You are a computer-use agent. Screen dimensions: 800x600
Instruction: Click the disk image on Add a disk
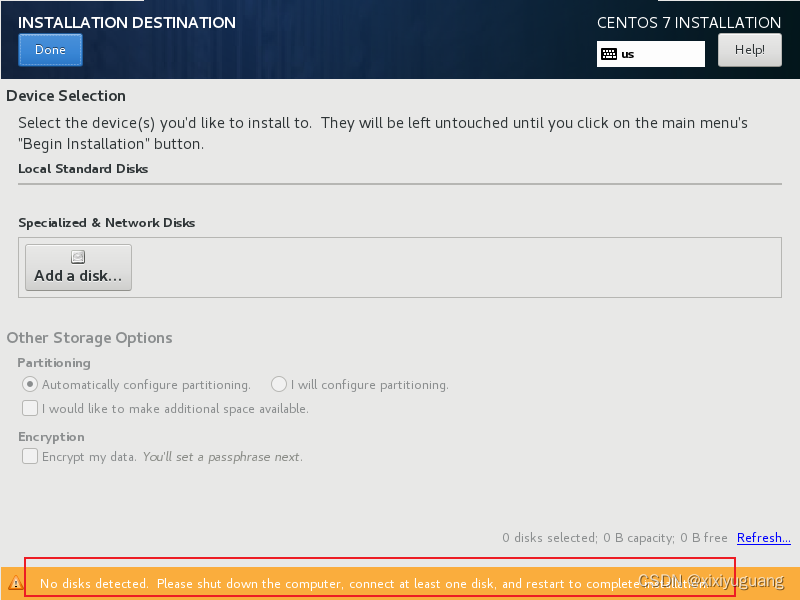(77, 257)
